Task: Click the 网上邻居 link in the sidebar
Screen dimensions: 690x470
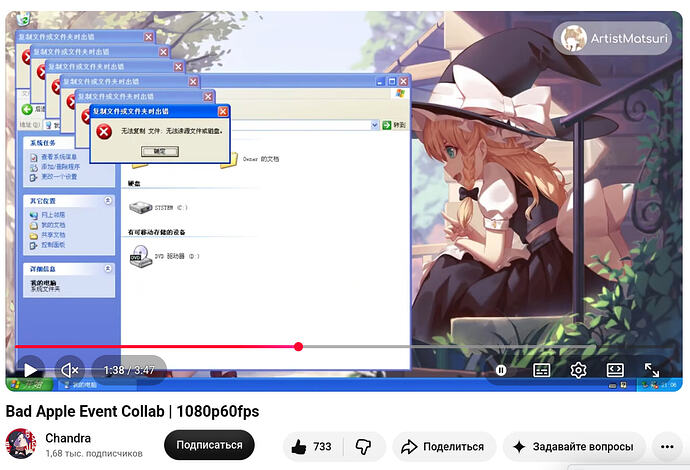Action: 53,215
